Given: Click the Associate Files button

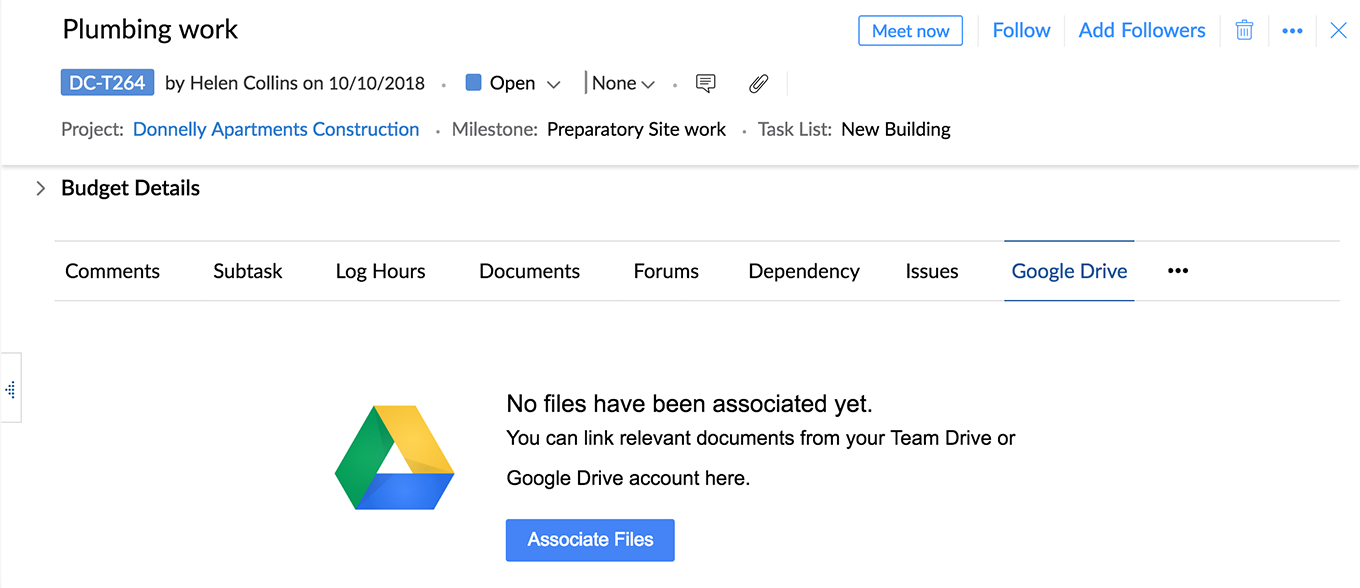Looking at the screenshot, I should 590,540.
